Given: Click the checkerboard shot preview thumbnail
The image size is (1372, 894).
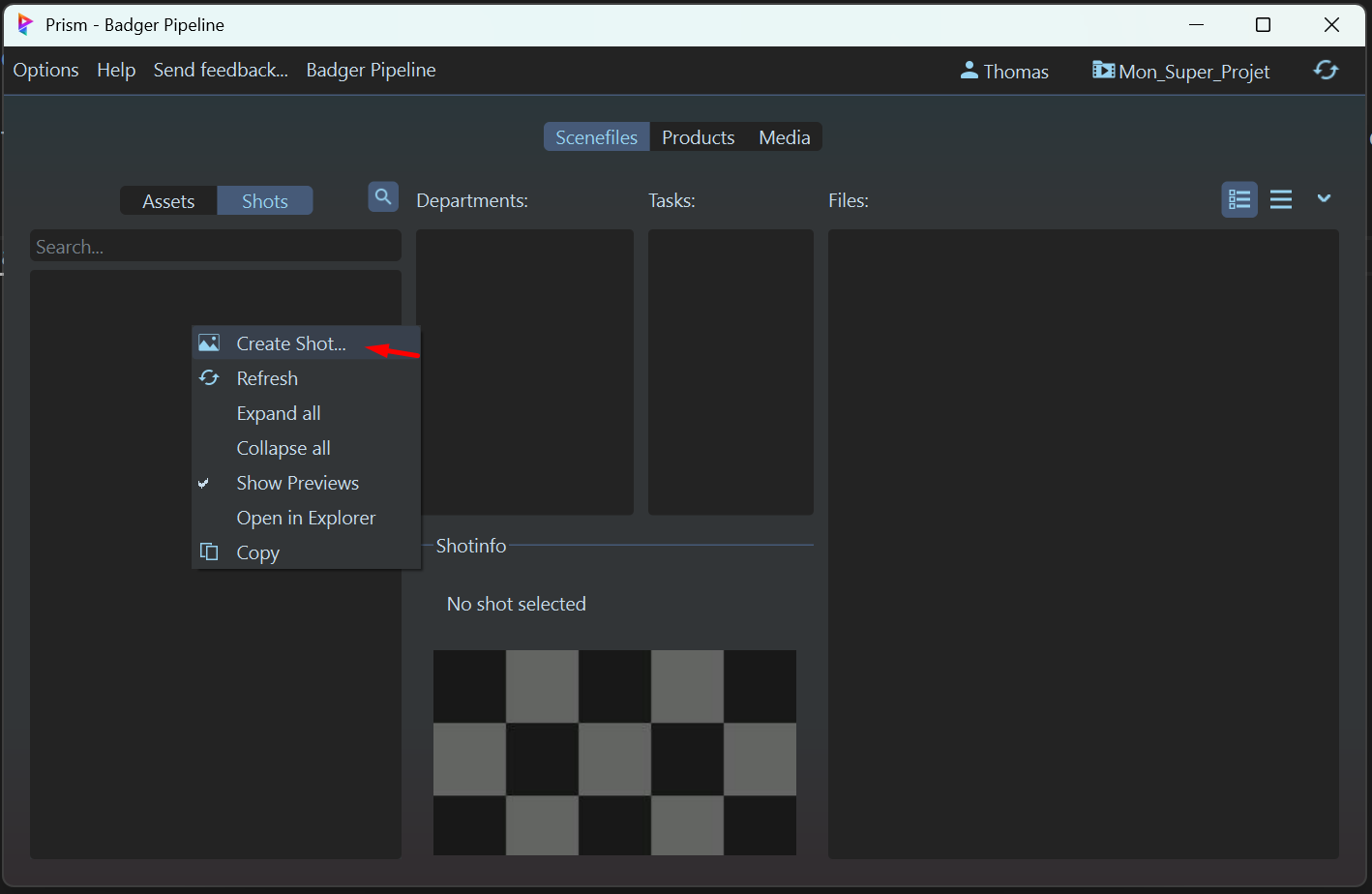Looking at the screenshot, I should [614, 752].
